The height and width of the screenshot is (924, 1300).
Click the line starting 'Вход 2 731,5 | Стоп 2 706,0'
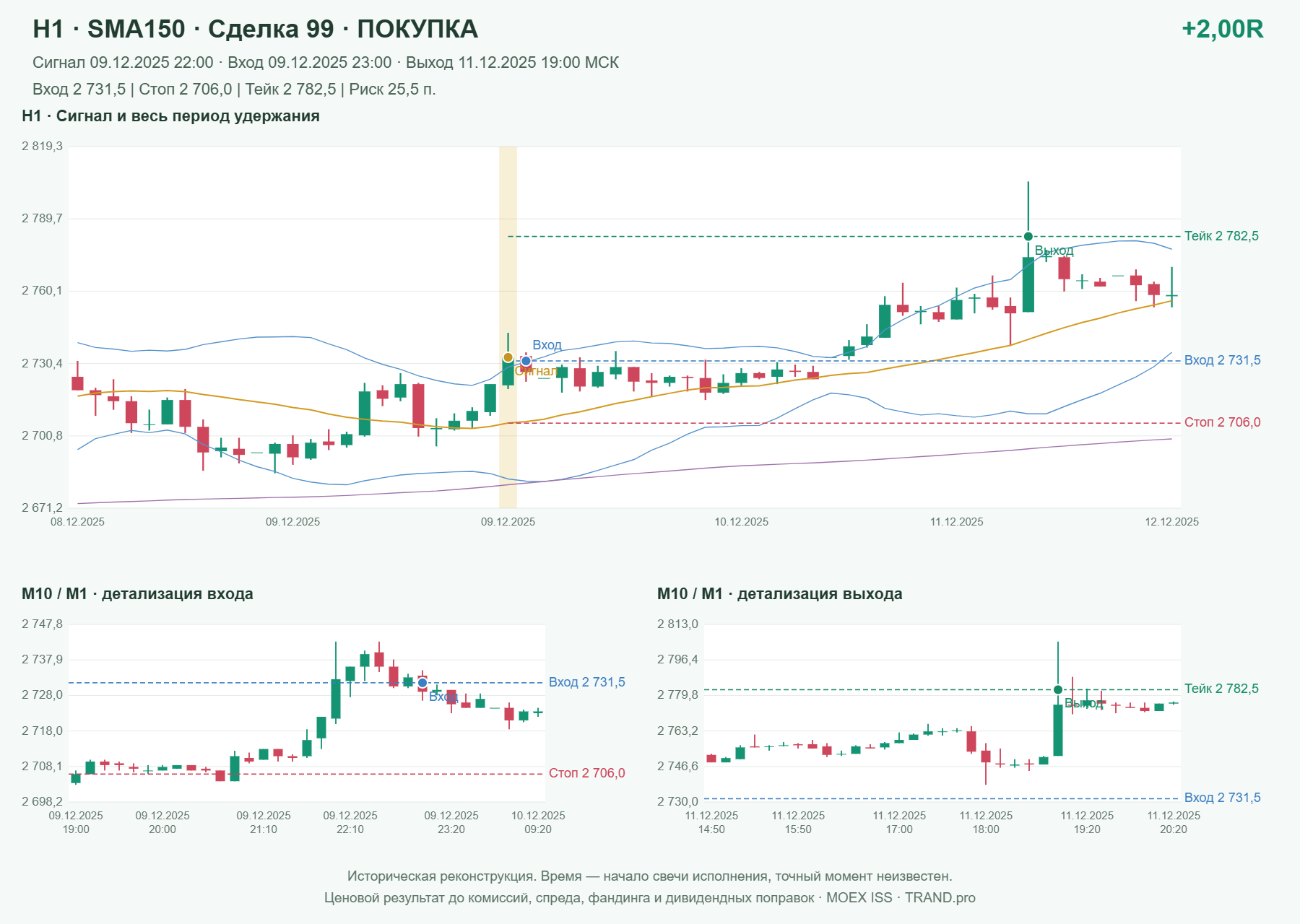[x=234, y=90]
